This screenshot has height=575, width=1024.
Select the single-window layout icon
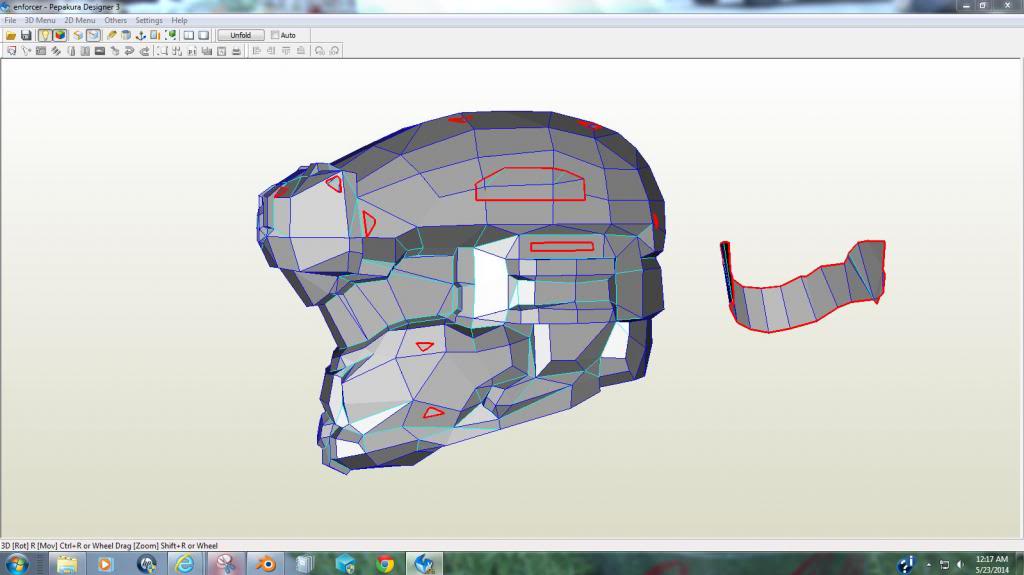tap(203, 35)
